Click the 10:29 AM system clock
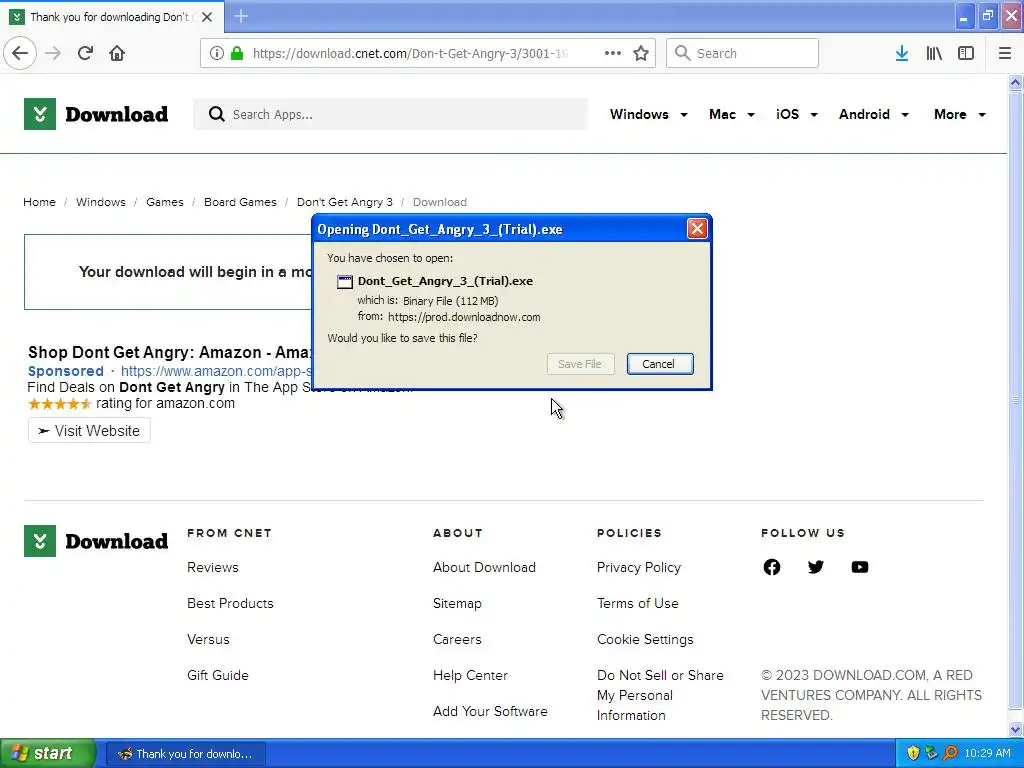The height and width of the screenshot is (768, 1024). pos(987,753)
